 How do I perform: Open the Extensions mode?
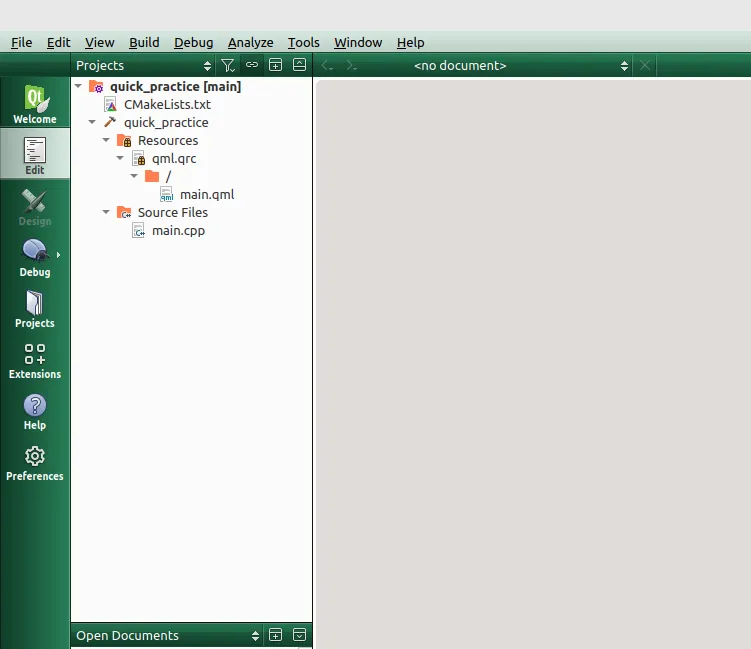pyautogui.click(x=35, y=359)
